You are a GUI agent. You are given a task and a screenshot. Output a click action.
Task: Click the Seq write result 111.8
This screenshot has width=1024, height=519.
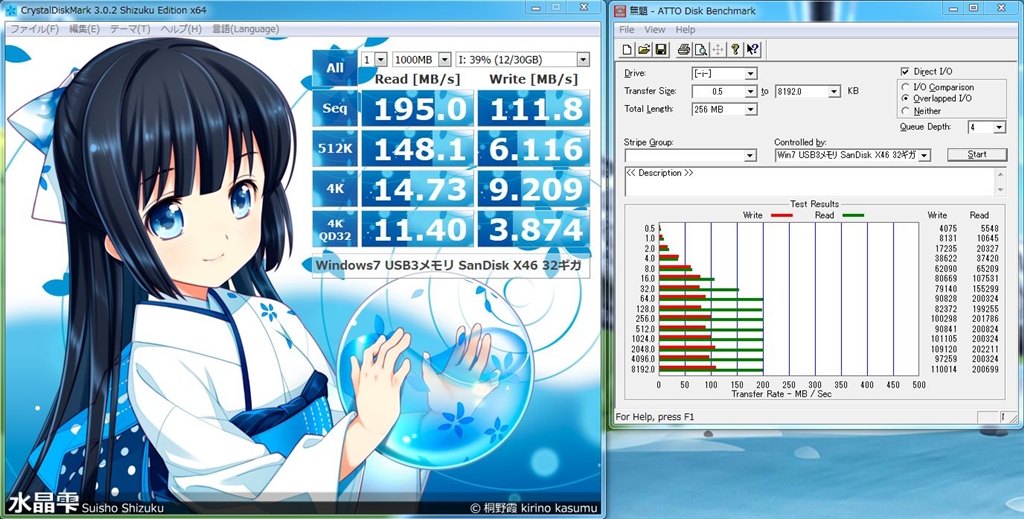pyautogui.click(x=534, y=108)
